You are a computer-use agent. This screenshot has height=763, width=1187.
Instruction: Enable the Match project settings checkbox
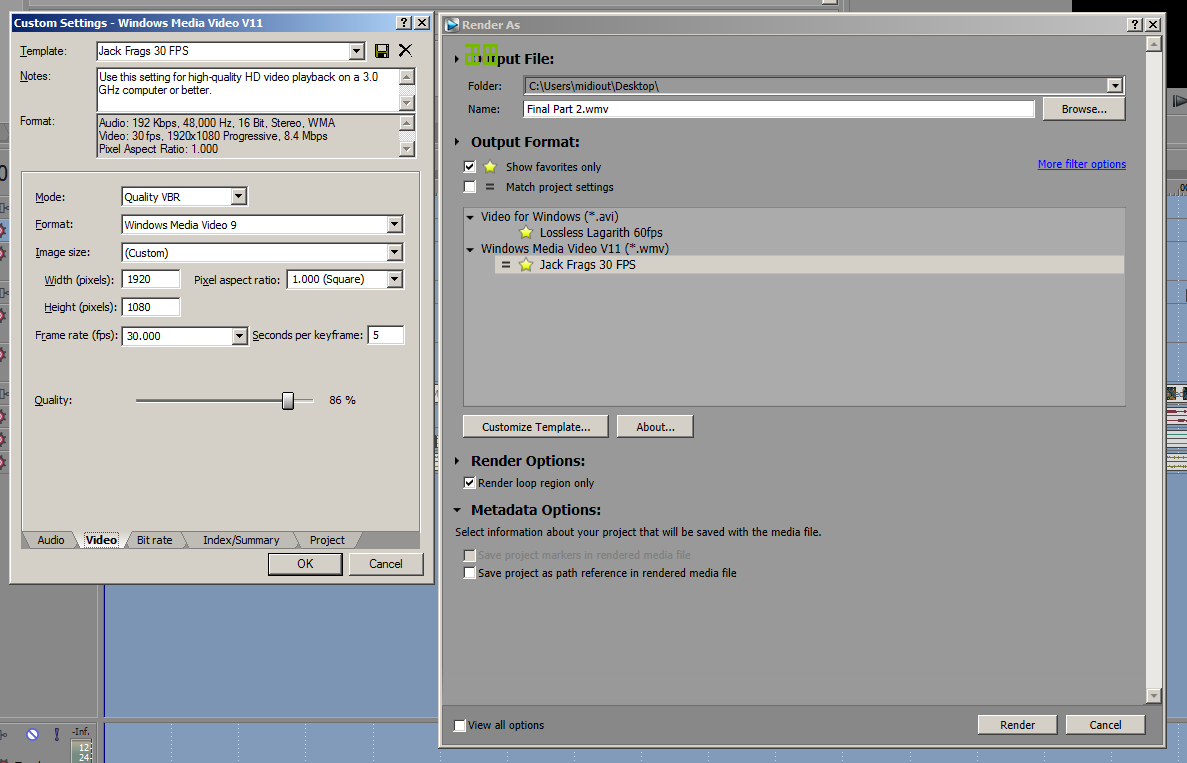coord(469,187)
